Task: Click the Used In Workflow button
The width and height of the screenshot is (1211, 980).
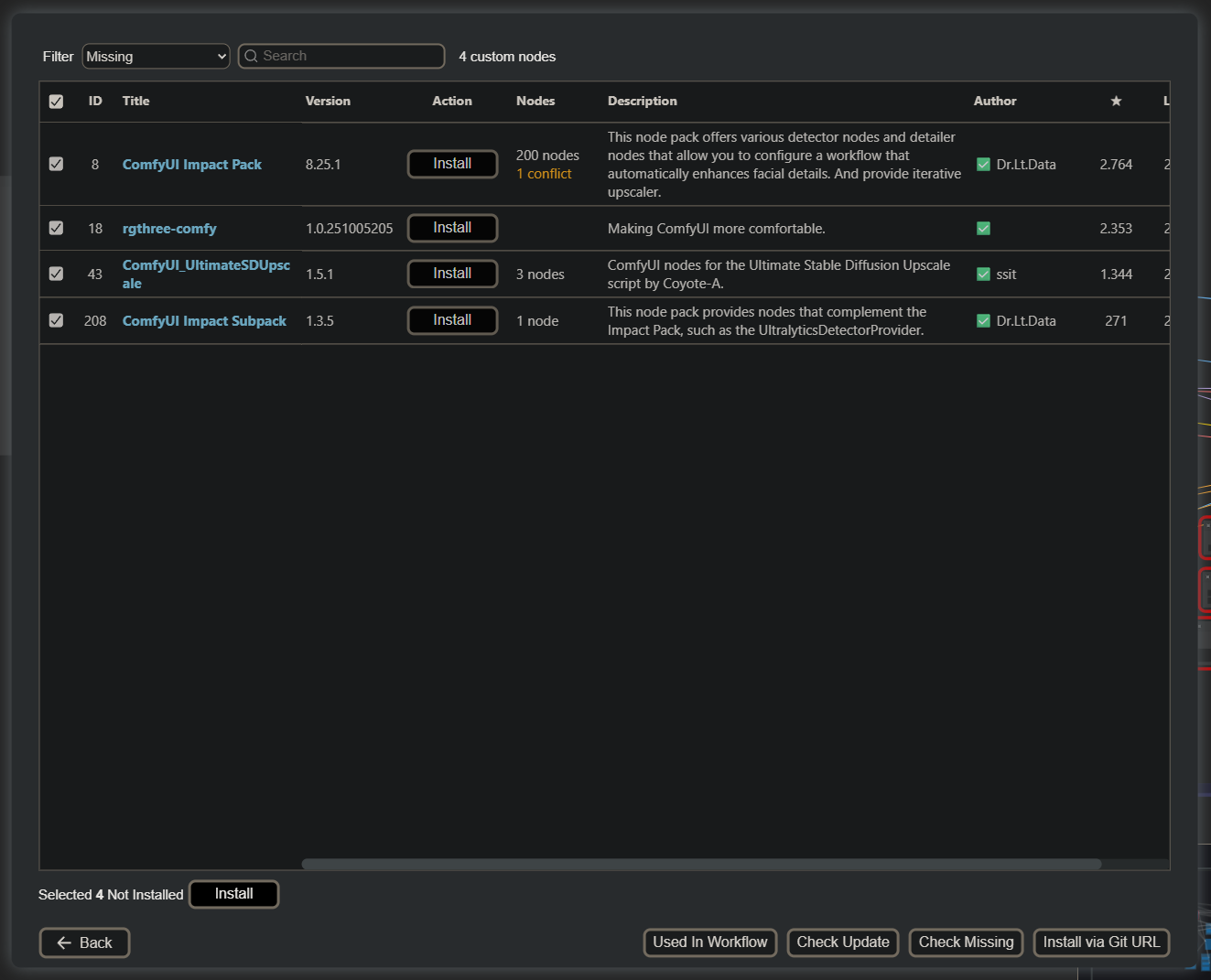Action: pos(710,942)
